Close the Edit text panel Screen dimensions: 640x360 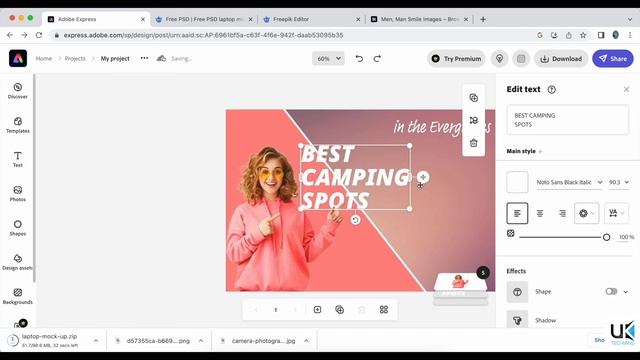click(626, 89)
